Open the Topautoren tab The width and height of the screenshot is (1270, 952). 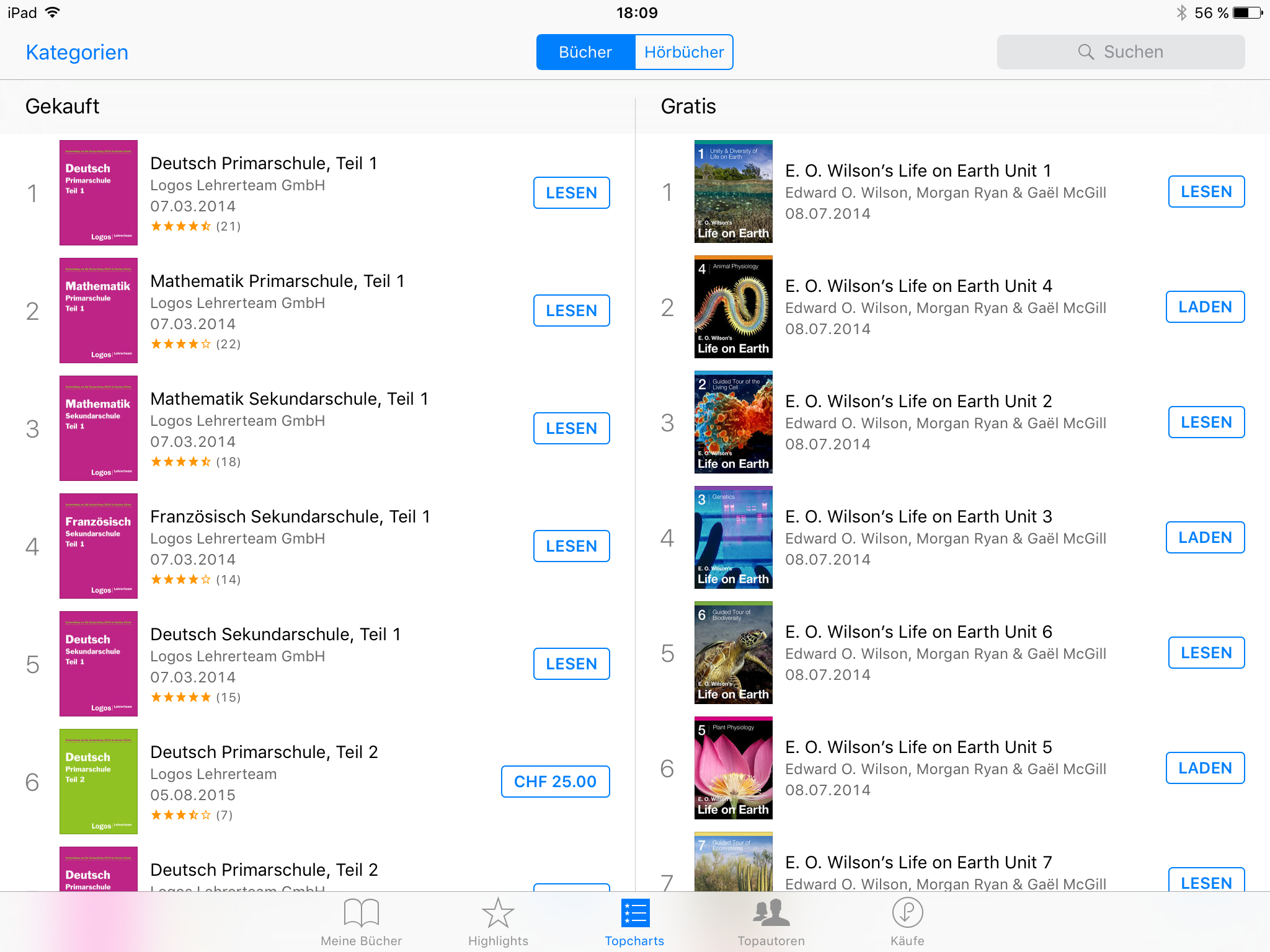[x=771, y=922]
